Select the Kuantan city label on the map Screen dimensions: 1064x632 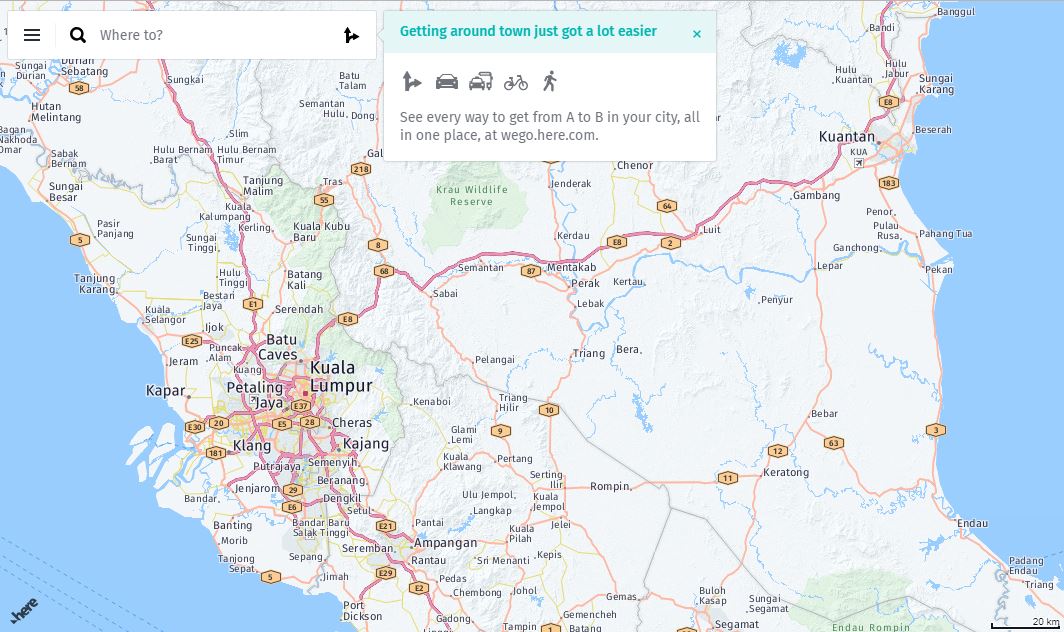[x=846, y=137]
